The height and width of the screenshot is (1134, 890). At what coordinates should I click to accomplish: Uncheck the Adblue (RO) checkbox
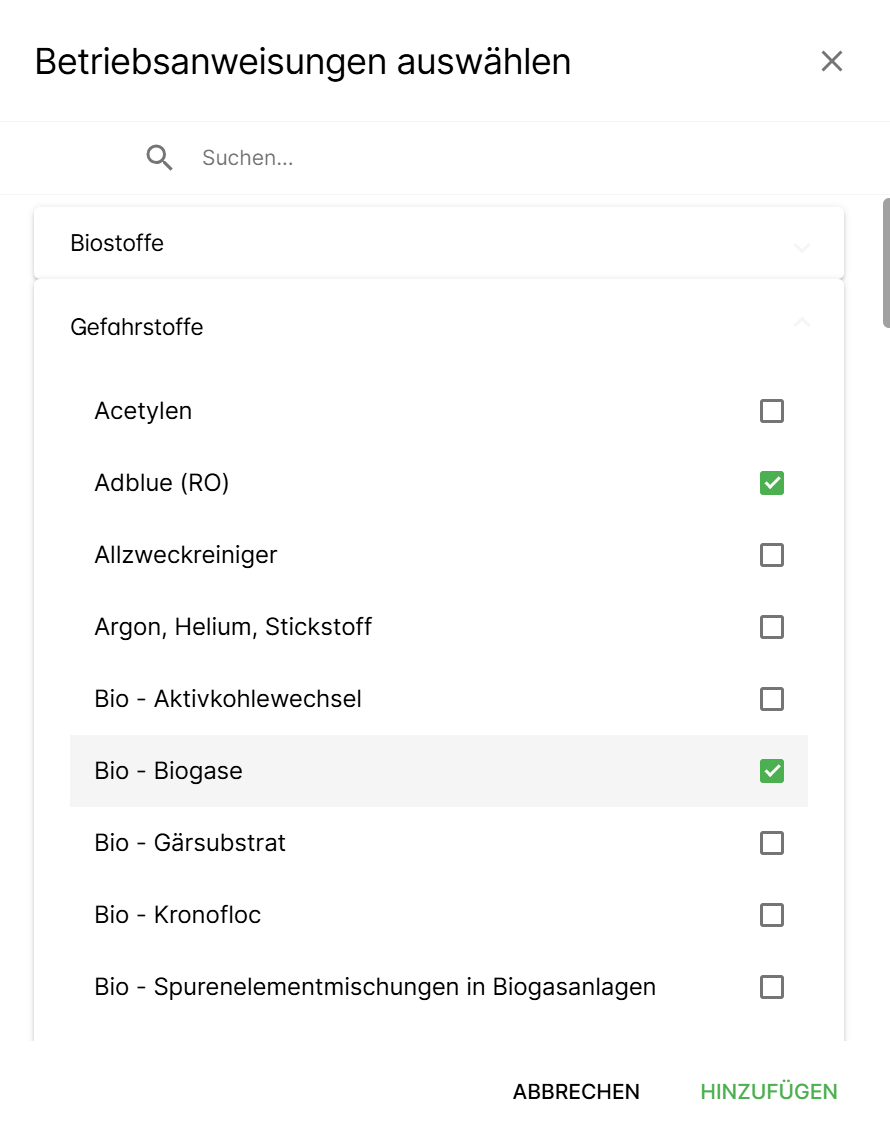click(x=772, y=483)
